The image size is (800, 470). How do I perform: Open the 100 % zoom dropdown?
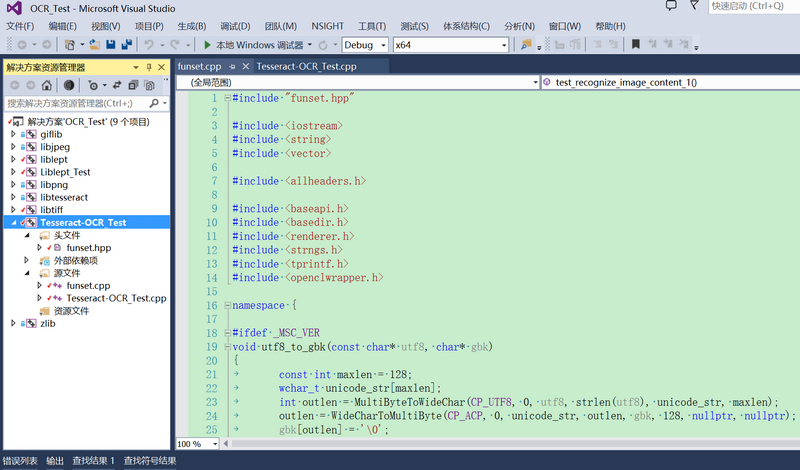click(197, 444)
